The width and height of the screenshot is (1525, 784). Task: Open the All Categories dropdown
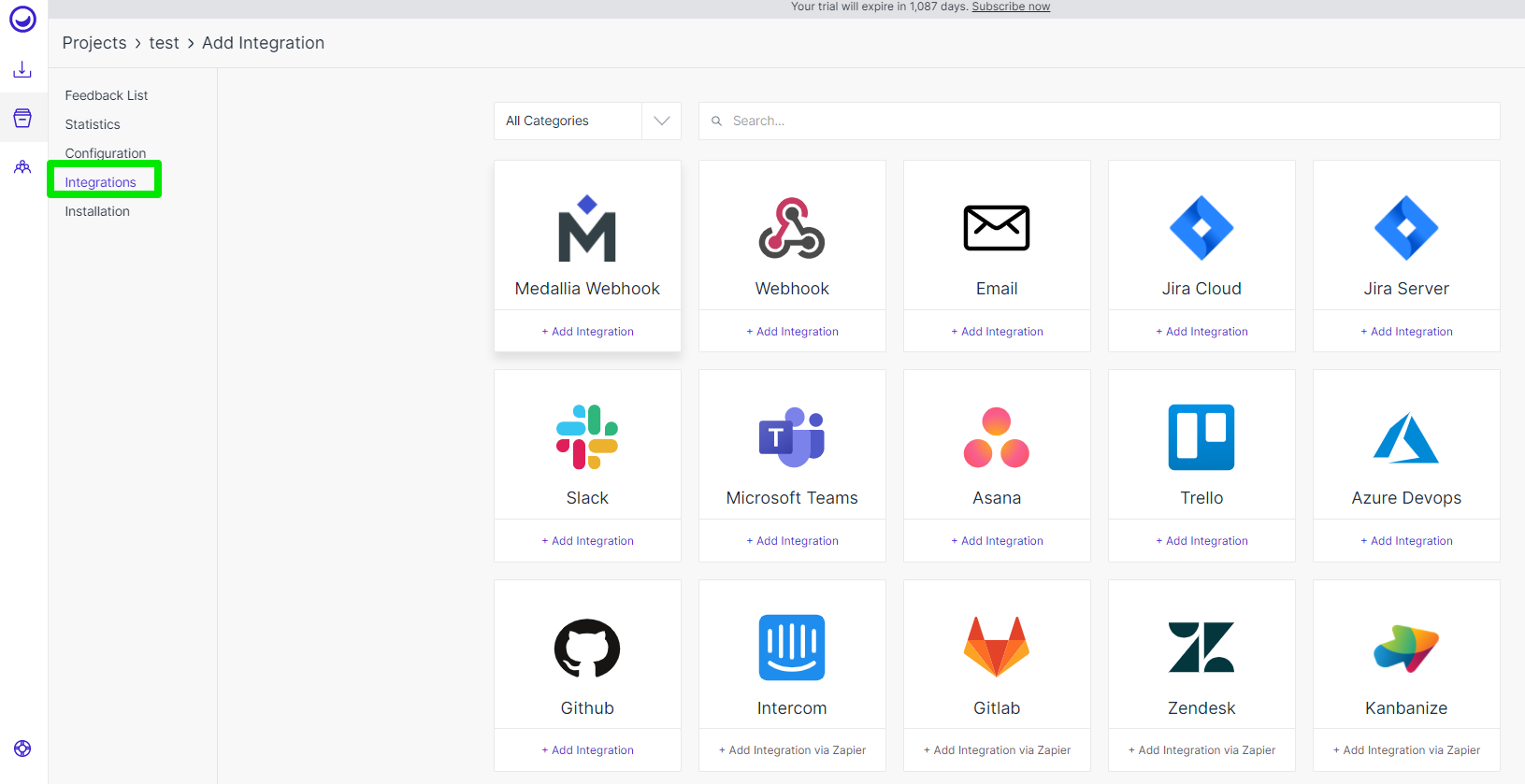point(587,121)
